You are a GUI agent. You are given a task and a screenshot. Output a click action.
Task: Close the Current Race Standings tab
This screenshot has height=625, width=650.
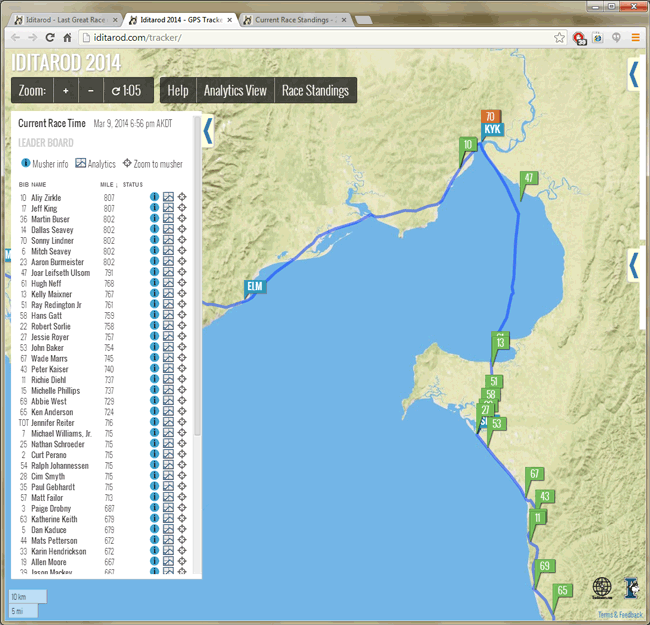[344, 20]
